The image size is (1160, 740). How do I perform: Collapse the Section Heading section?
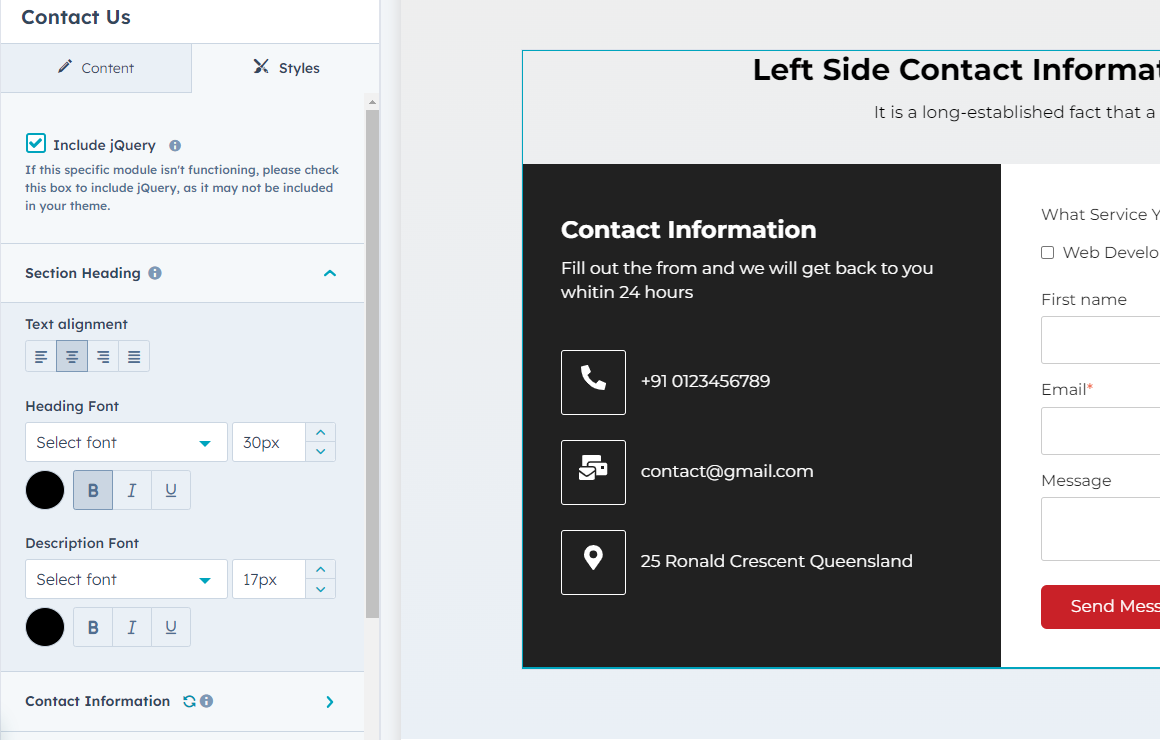pyautogui.click(x=330, y=273)
